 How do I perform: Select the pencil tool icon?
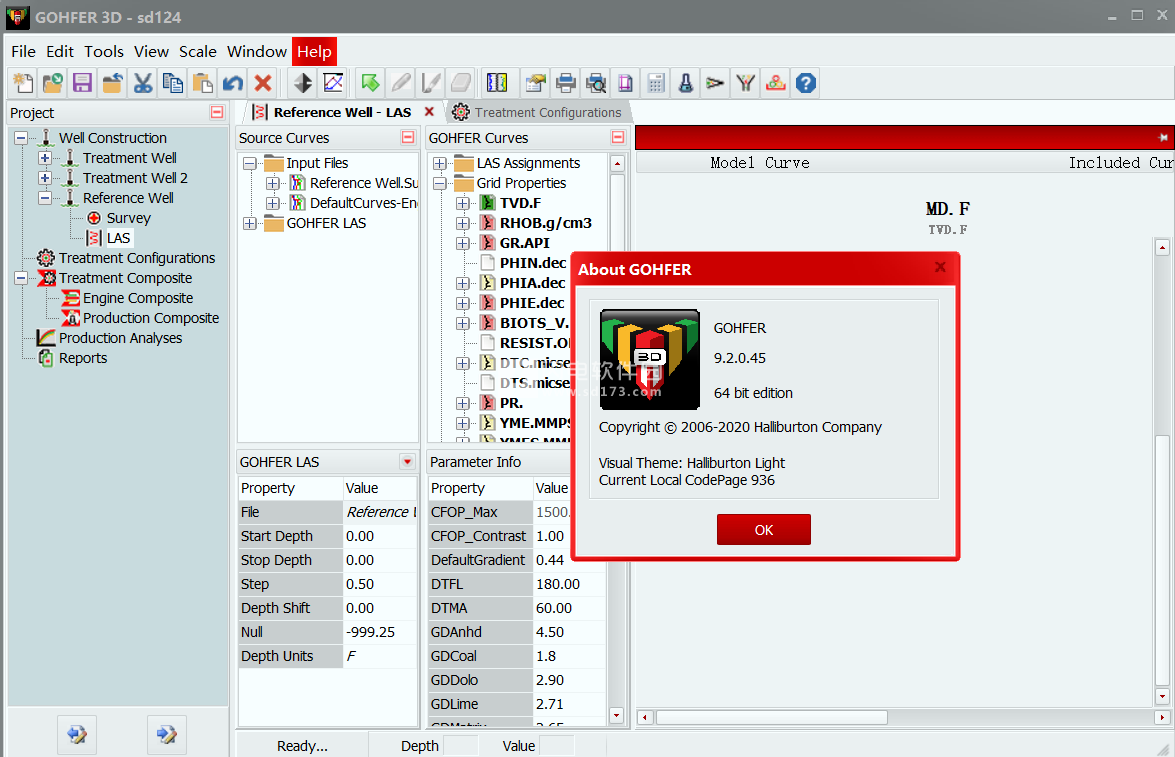tap(401, 83)
